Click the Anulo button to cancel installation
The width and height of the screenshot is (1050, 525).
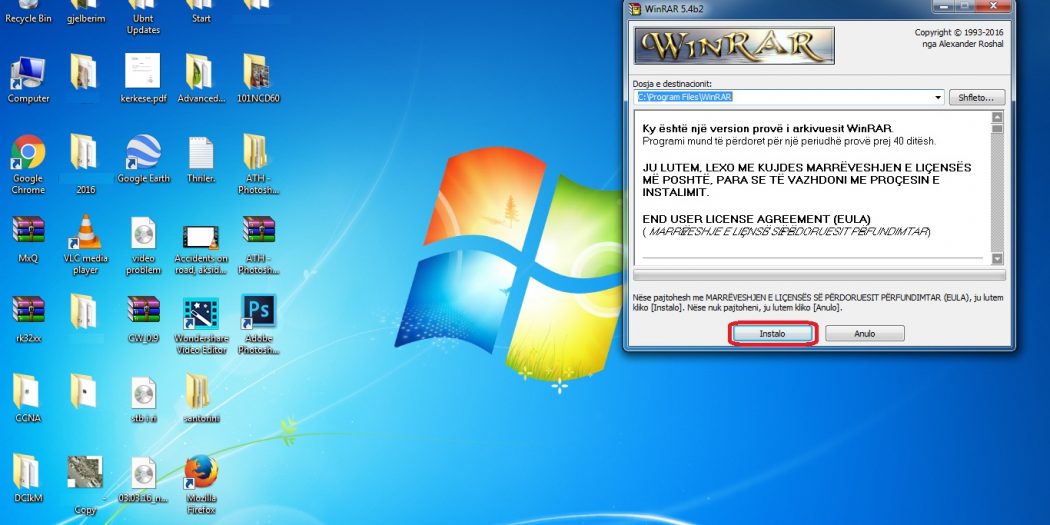pos(865,333)
